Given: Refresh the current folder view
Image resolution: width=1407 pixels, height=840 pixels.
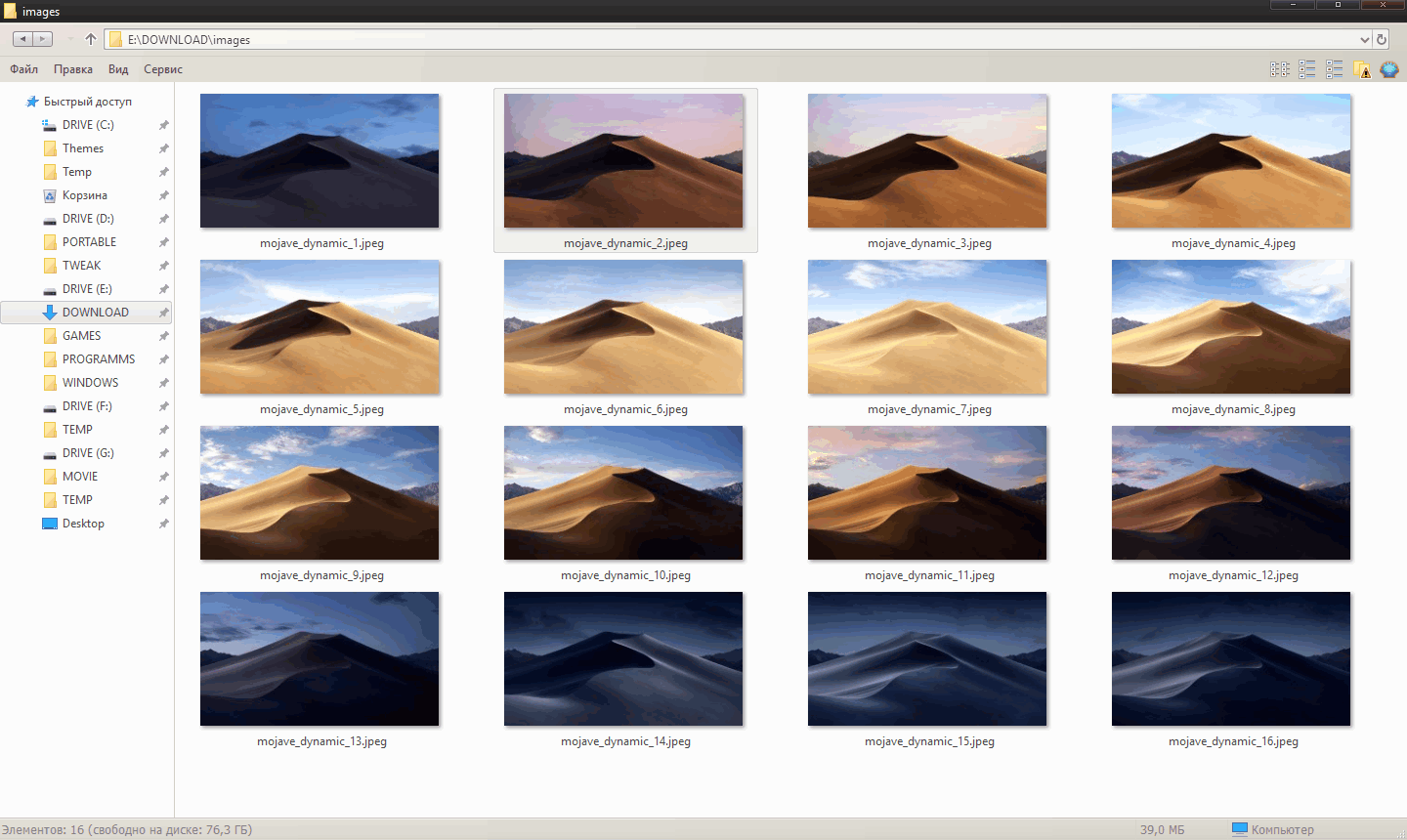Looking at the screenshot, I should point(1382,39).
